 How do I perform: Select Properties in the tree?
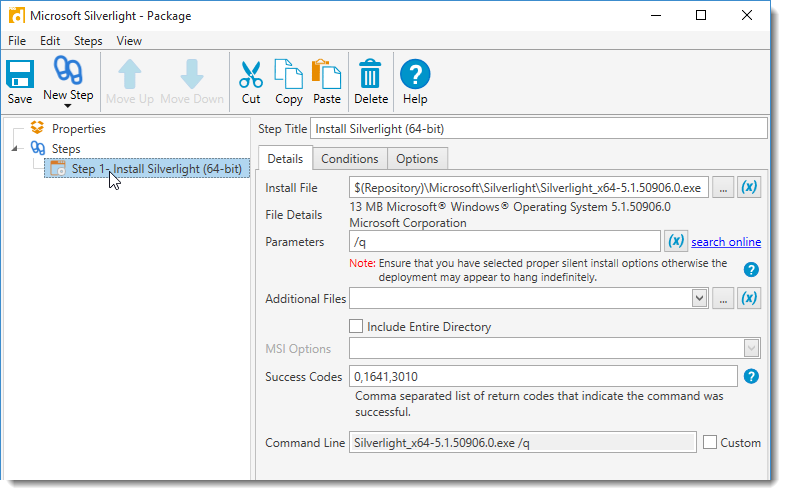(x=78, y=128)
